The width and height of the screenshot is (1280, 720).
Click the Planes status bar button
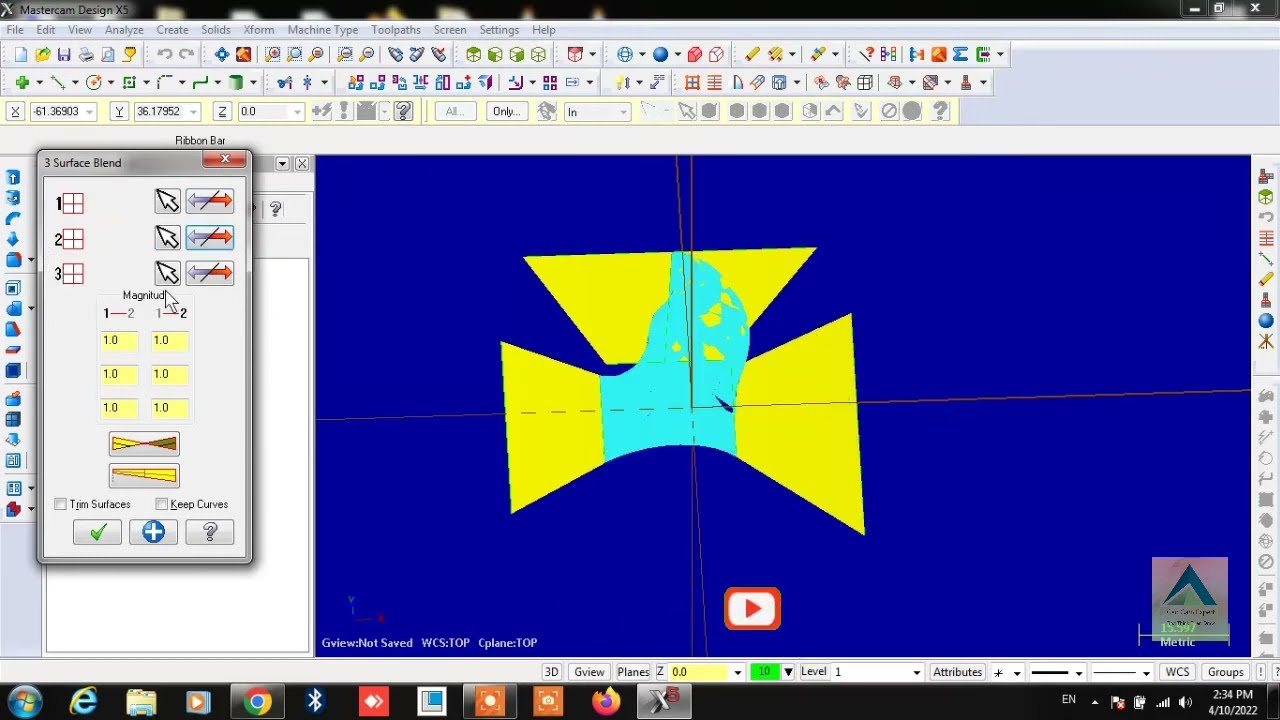point(633,672)
